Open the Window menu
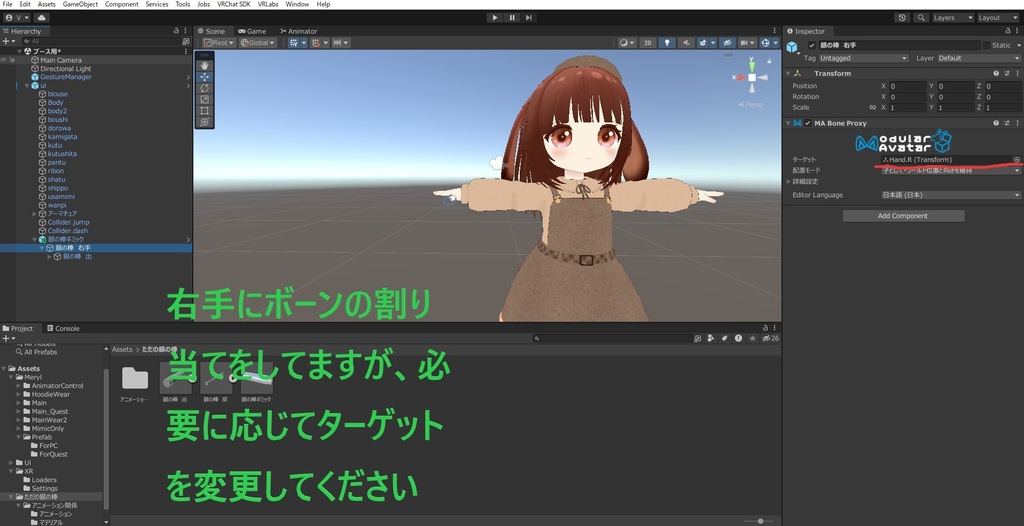This screenshot has width=1024, height=526. [x=297, y=4]
